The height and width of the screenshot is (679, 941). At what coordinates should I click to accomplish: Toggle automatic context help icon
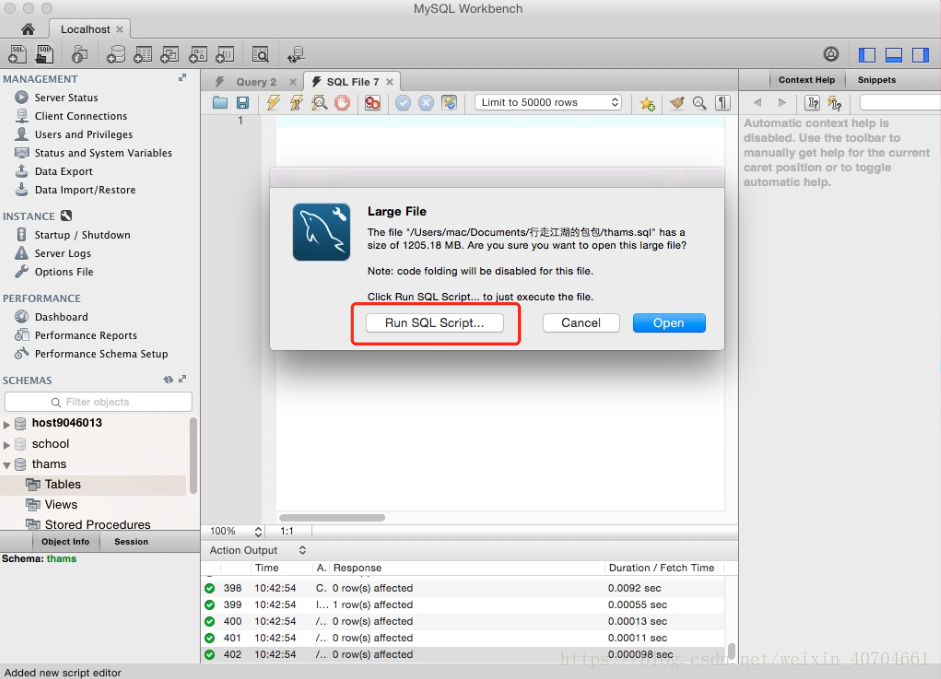[835, 103]
